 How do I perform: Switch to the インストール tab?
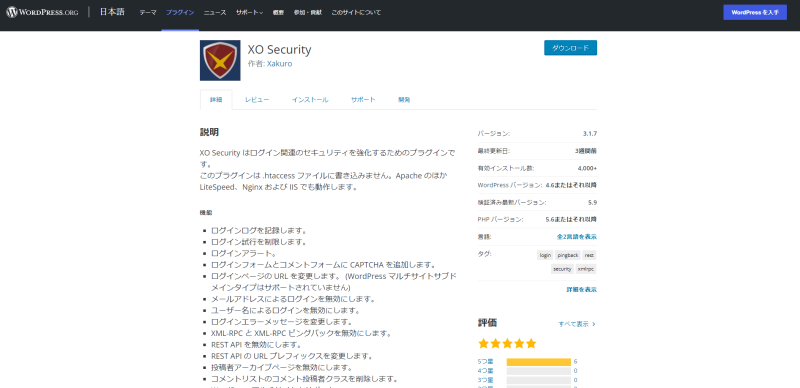tap(310, 100)
